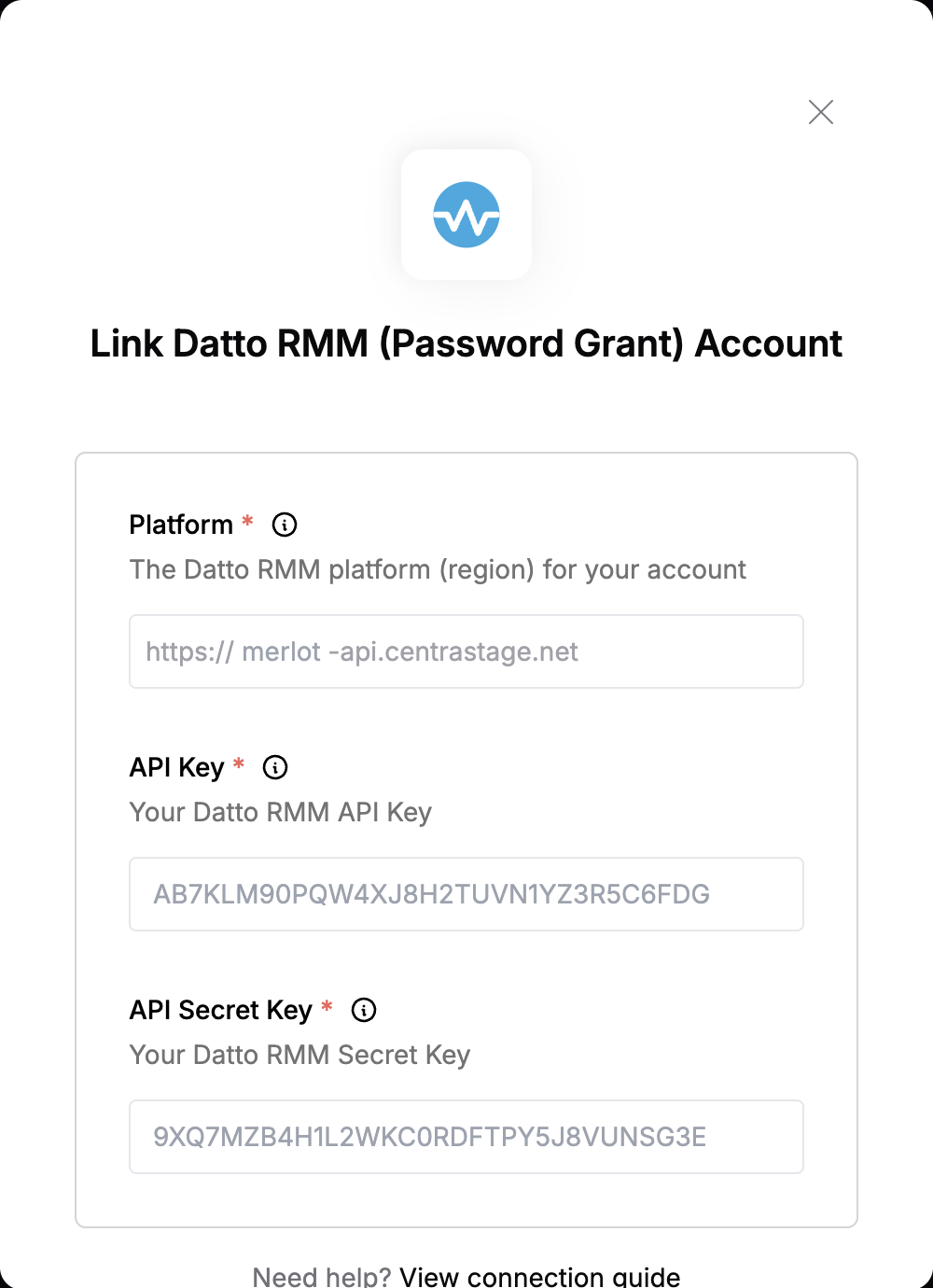The image size is (933, 1288).
Task: Click the API Secret Key field label
Action: 221,1010
